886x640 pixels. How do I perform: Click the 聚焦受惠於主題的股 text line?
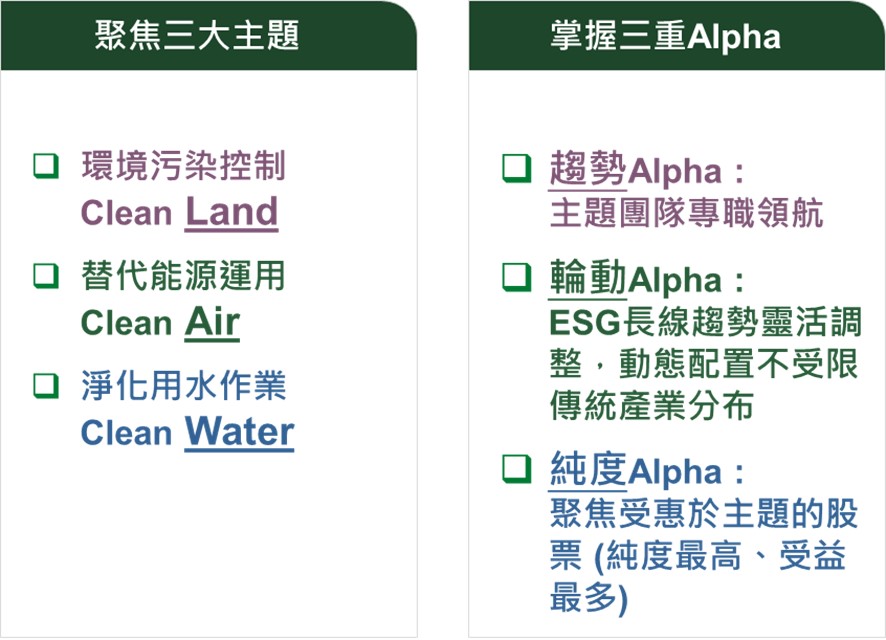coord(704,514)
